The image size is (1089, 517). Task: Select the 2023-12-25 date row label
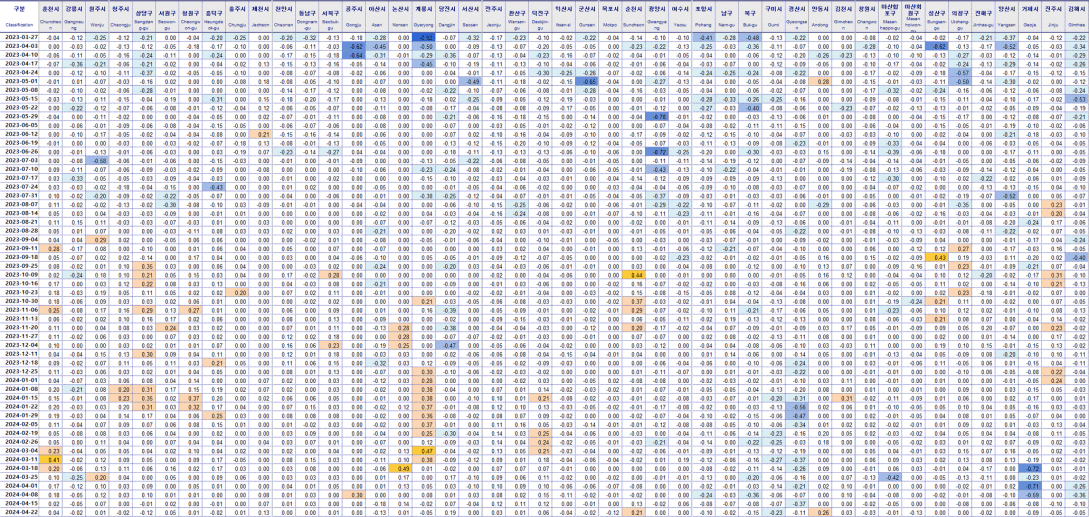pos(18,372)
